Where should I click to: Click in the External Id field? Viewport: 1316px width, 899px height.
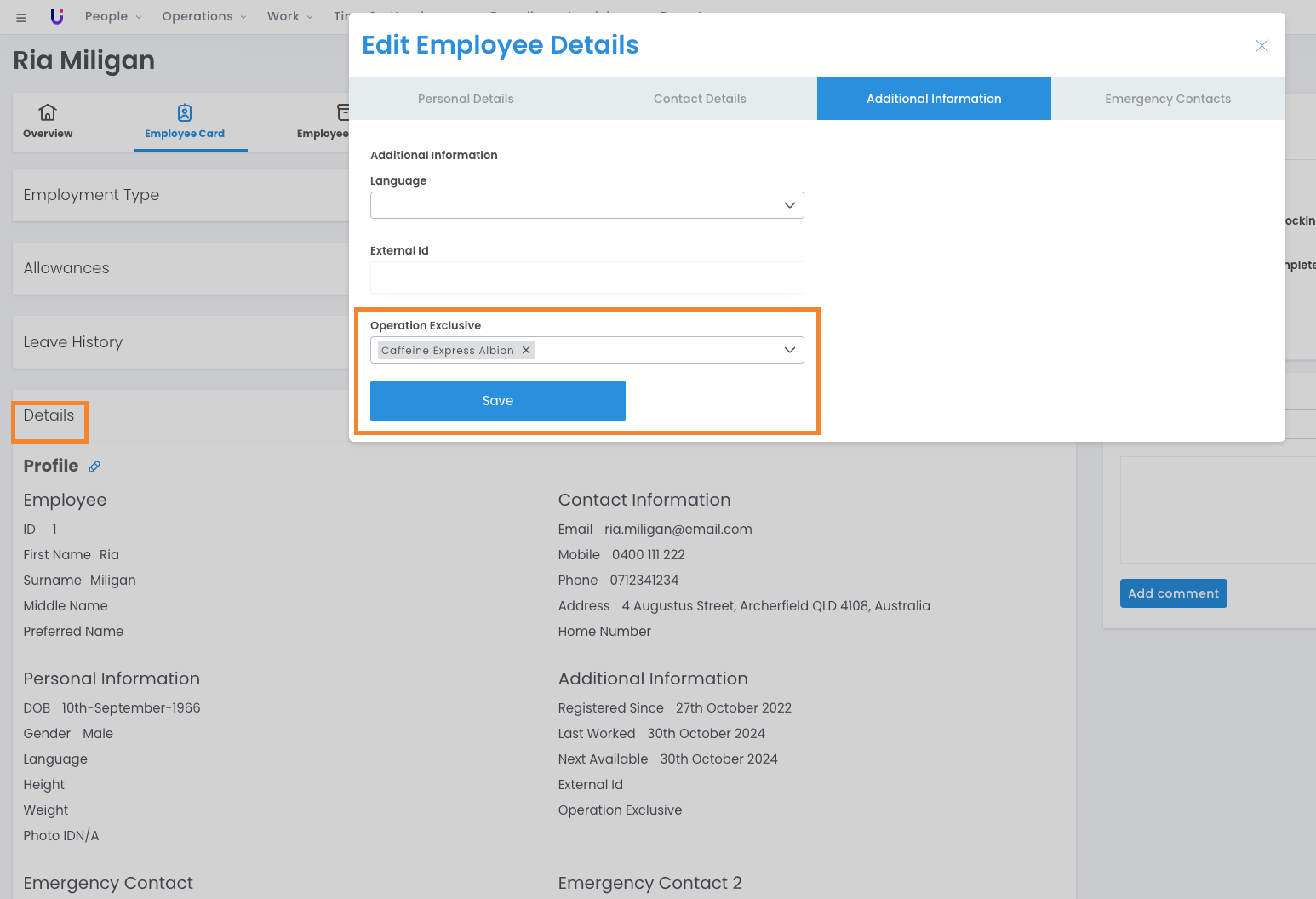(586, 278)
